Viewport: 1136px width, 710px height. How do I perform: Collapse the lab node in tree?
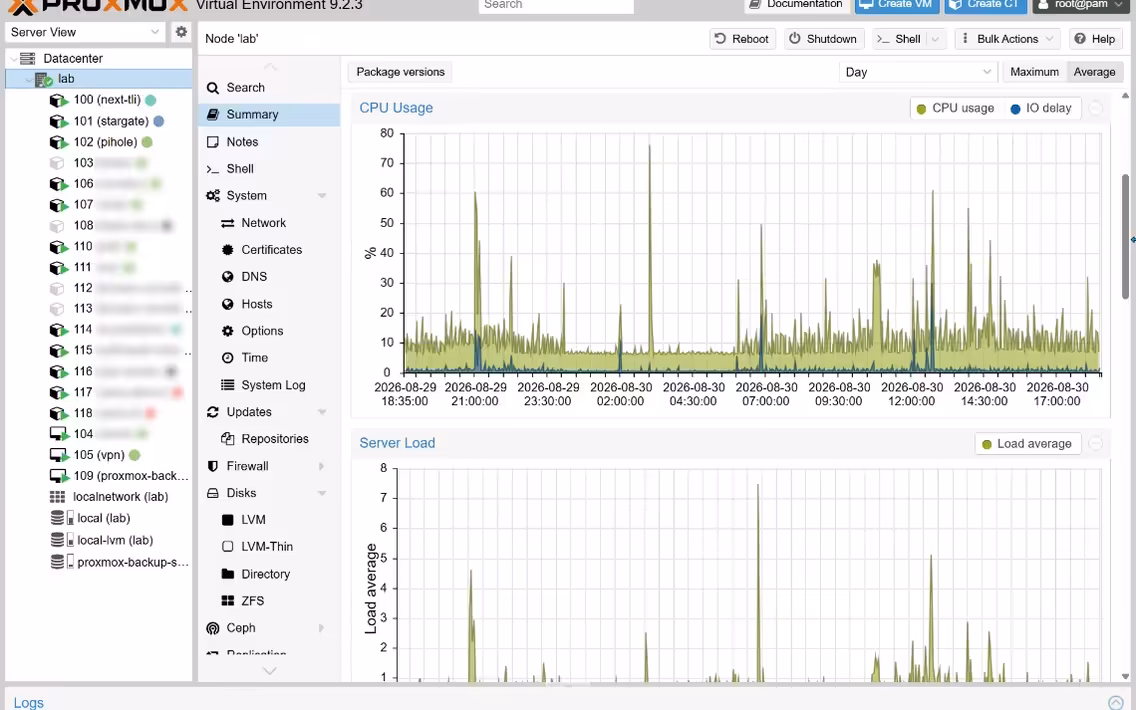(x=28, y=80)
